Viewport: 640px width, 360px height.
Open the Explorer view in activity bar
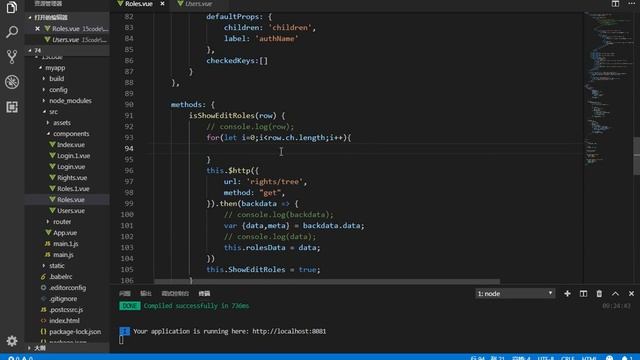12,7
